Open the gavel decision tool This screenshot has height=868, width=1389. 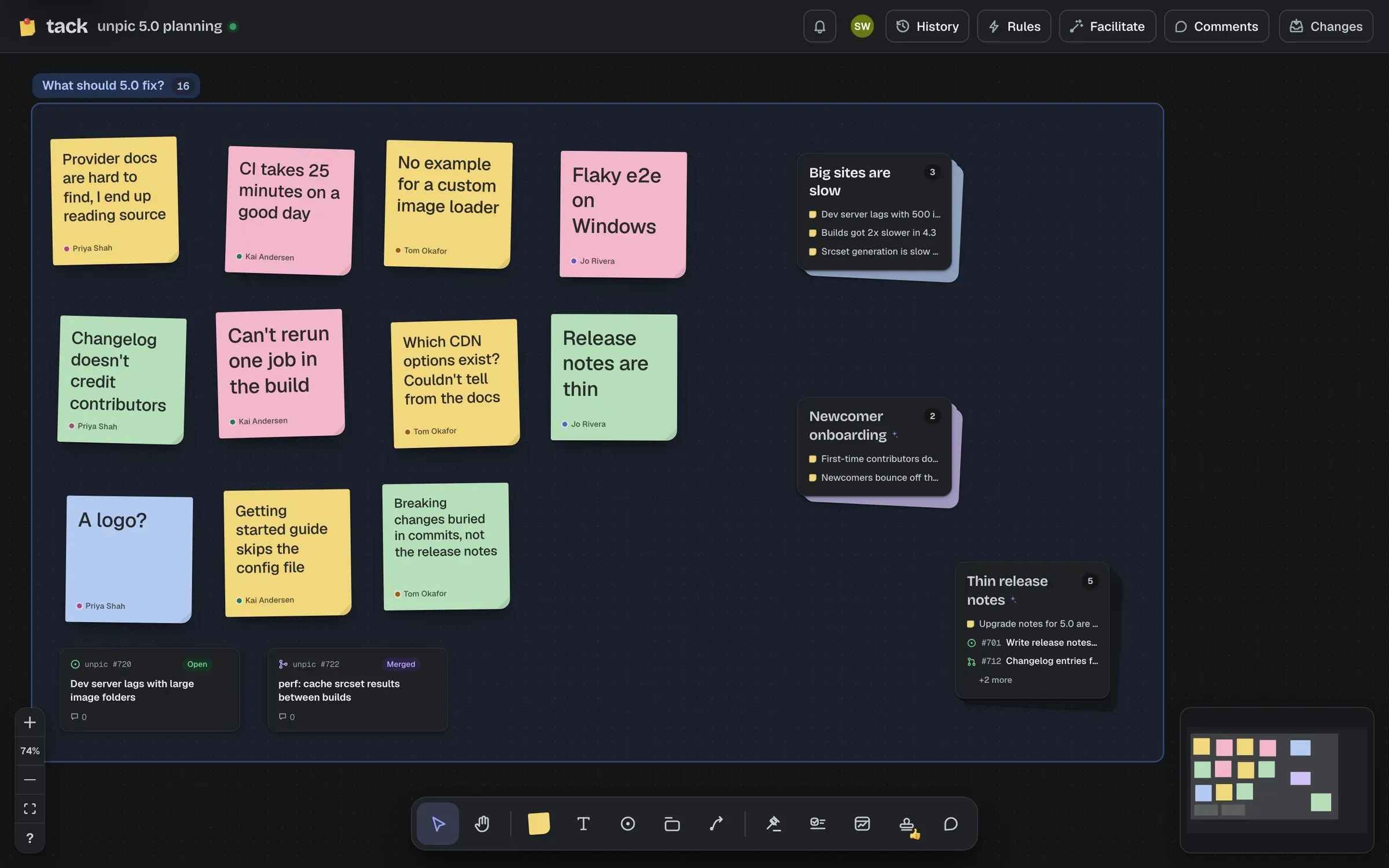pos(773,823)
